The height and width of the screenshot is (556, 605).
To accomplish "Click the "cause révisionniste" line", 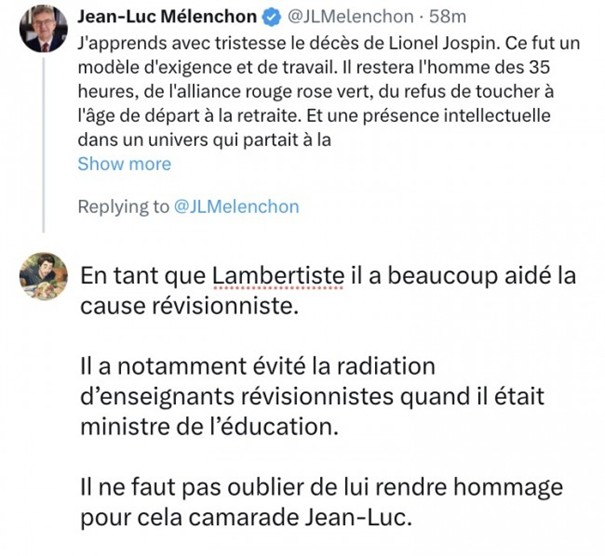I will click(x=188, y=306).
